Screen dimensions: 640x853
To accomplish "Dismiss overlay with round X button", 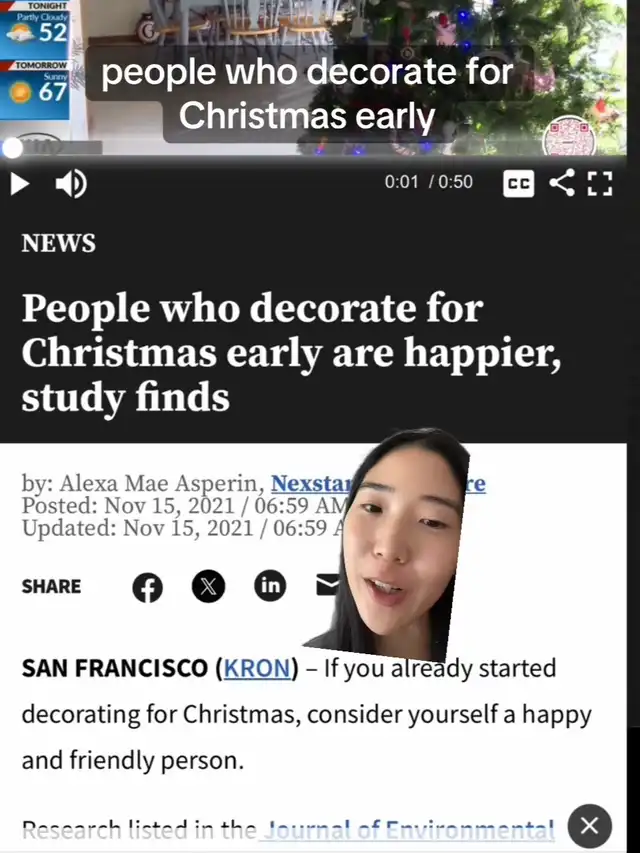I will pyautogui.click(x=589, y=826).
